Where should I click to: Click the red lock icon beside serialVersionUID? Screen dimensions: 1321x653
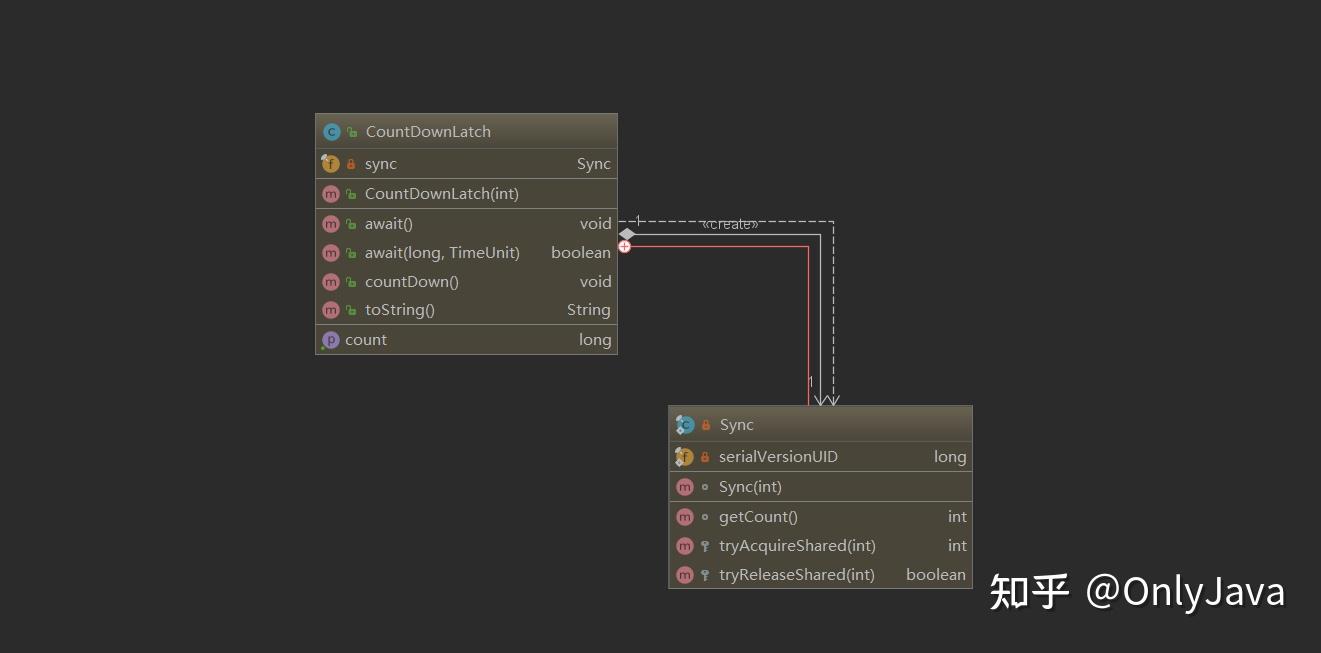pyautogui.click(x=705, y=457)
